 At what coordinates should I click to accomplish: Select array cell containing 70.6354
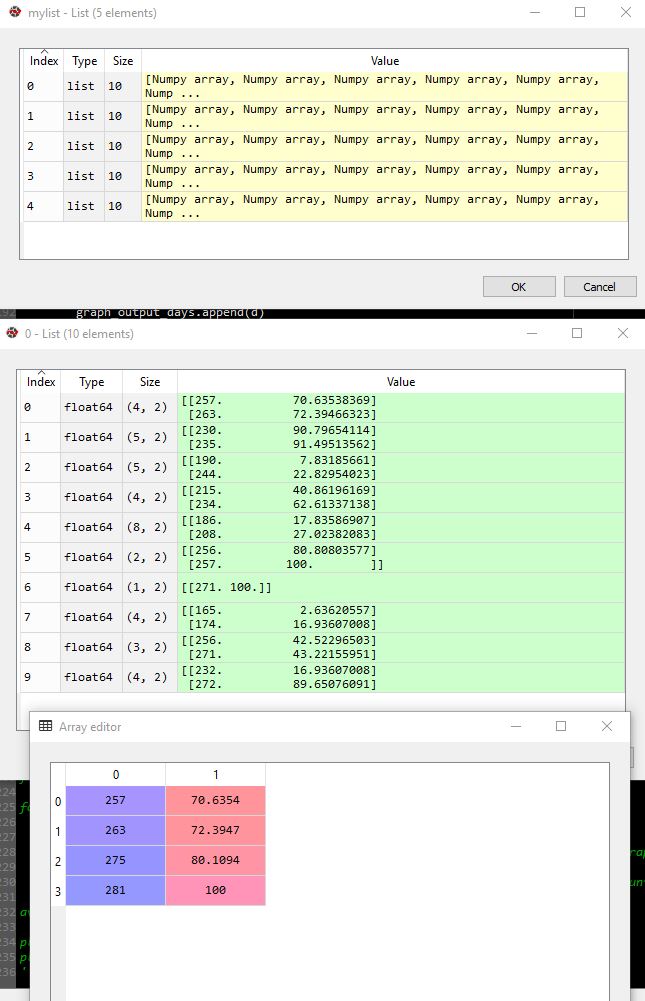pos(215,801)
